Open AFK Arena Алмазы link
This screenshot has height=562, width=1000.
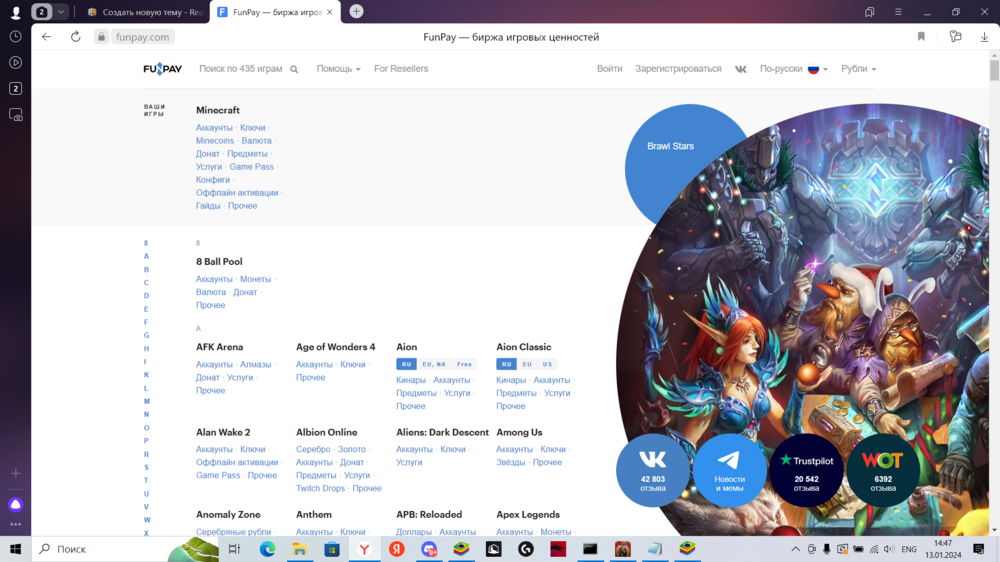pos(255,364)
